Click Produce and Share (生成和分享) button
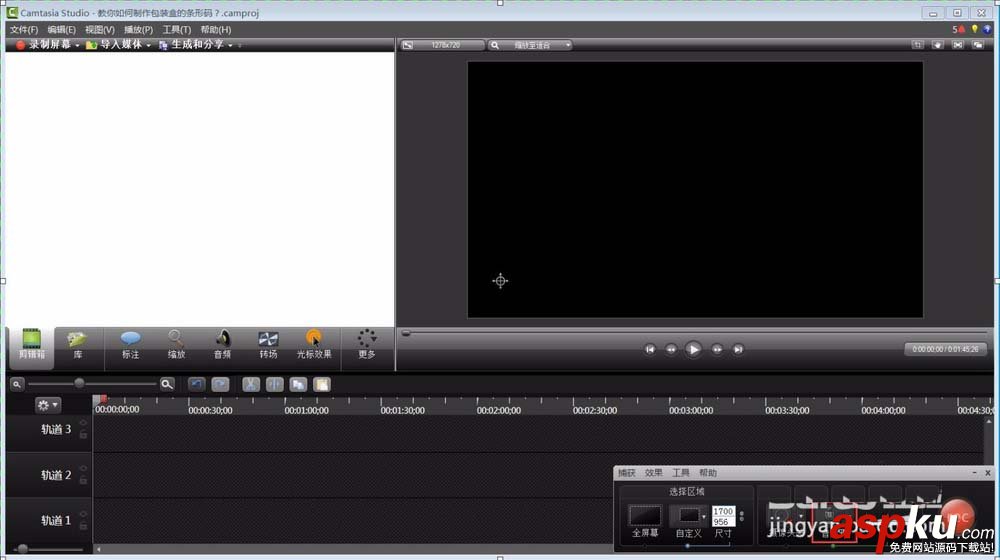The image size is (1000, 560). pos(191,45)
